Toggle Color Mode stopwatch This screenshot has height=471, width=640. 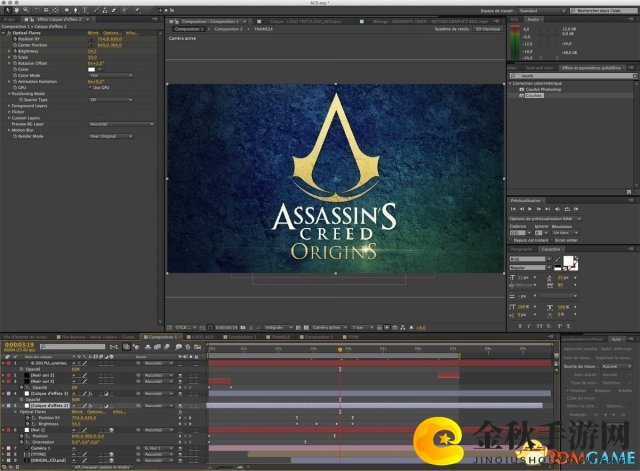point(15,76)
